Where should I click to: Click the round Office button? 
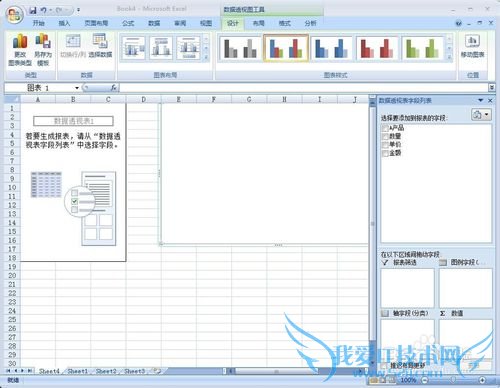[x=14, y=15]
